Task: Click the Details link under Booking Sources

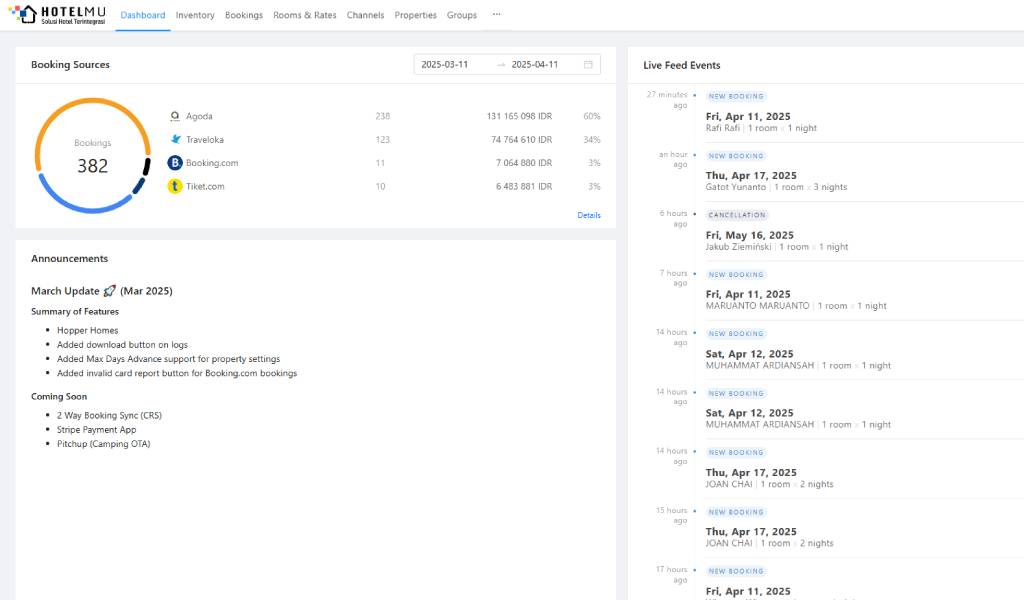Action: click(x=589, y=215)
